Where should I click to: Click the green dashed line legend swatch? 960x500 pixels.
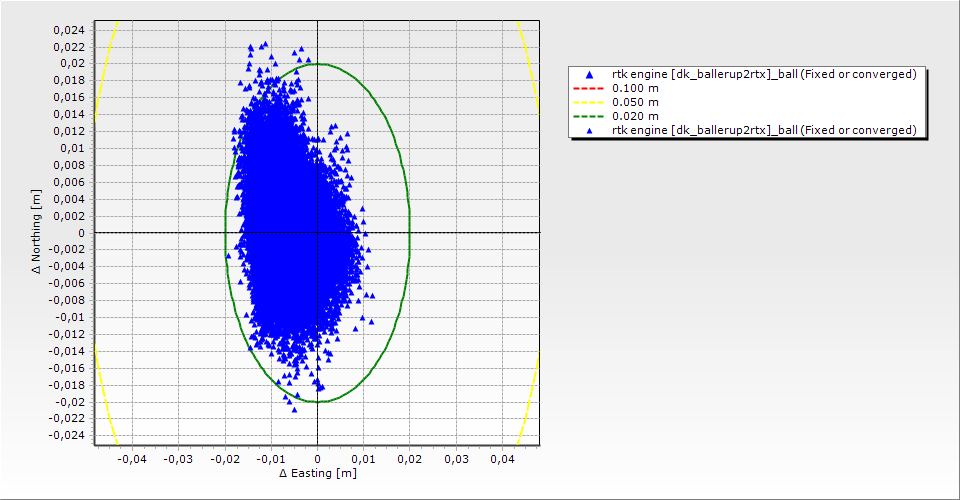(588, 116)
